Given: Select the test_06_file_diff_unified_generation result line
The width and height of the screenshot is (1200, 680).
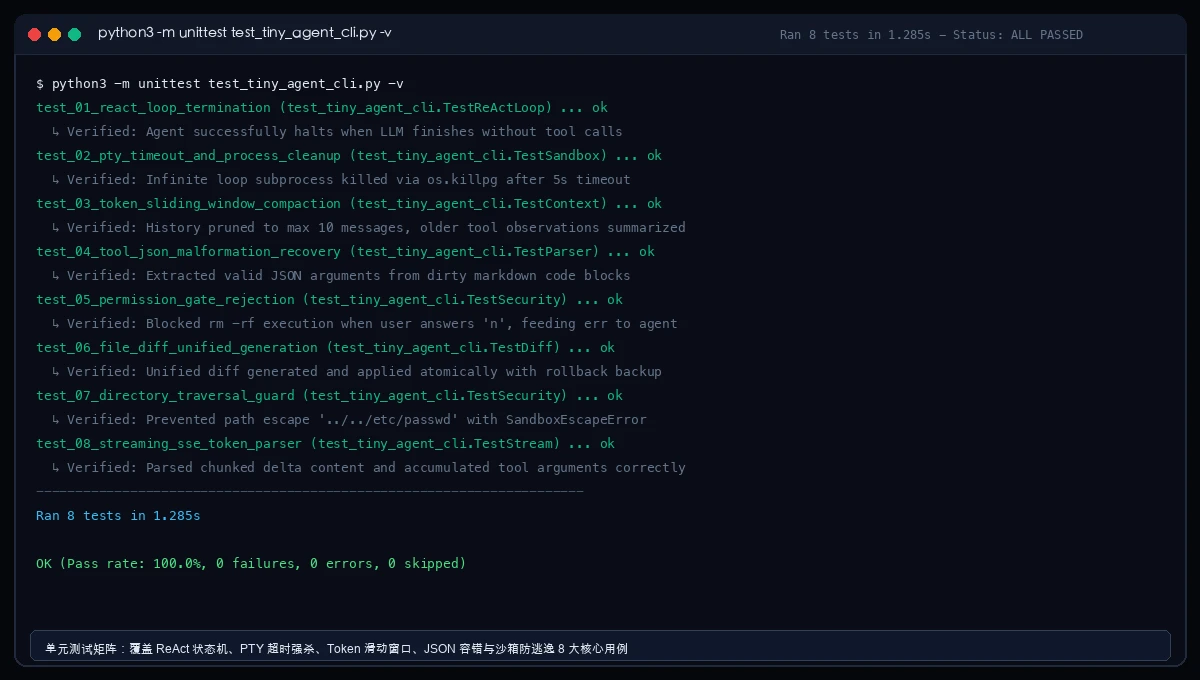Looking at the screenshot, I should [x=325, y=347].
